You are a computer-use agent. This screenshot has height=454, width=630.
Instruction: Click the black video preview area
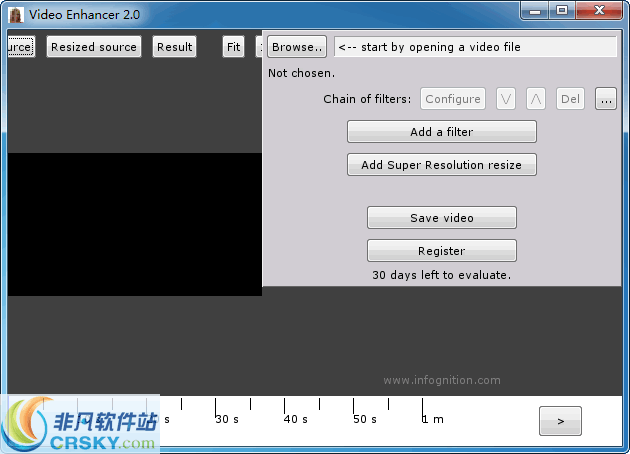point(135,224)
